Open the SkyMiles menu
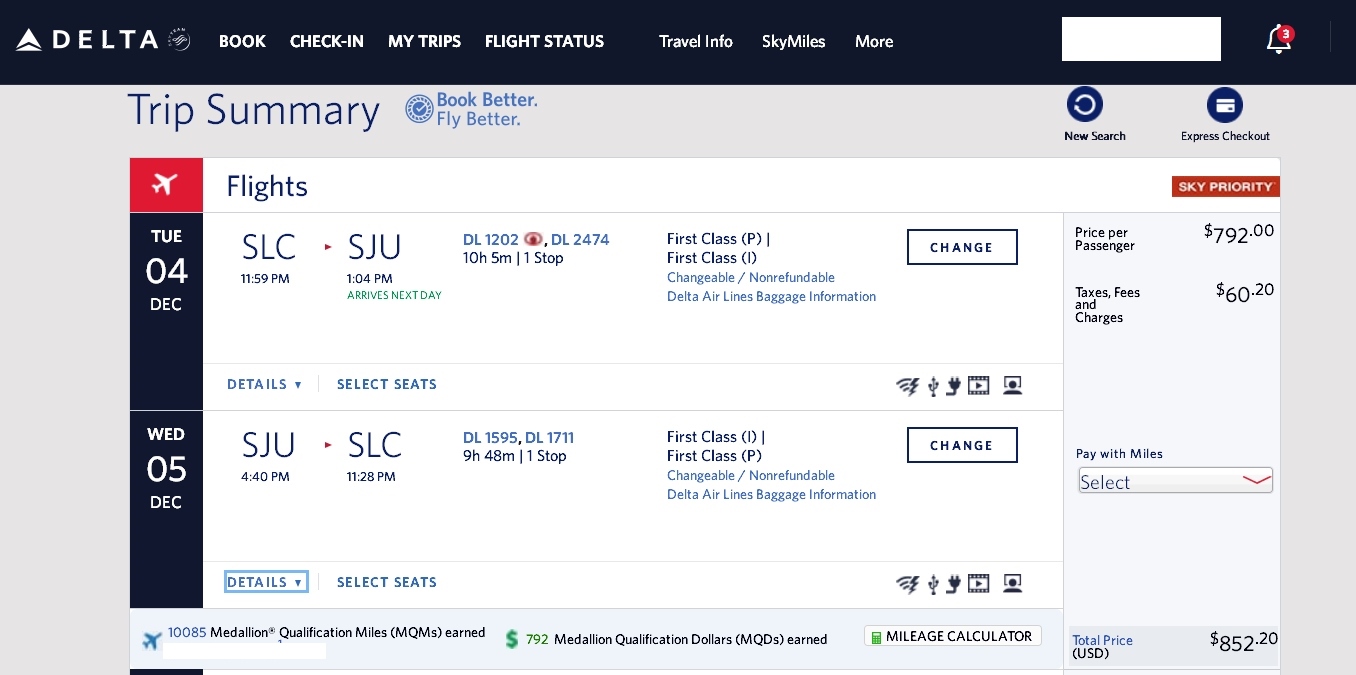 (794, 41)
